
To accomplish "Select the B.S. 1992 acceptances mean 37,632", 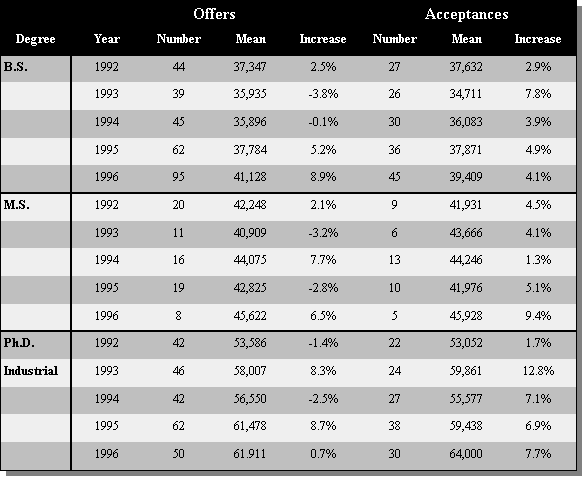I will coord(466,67).
